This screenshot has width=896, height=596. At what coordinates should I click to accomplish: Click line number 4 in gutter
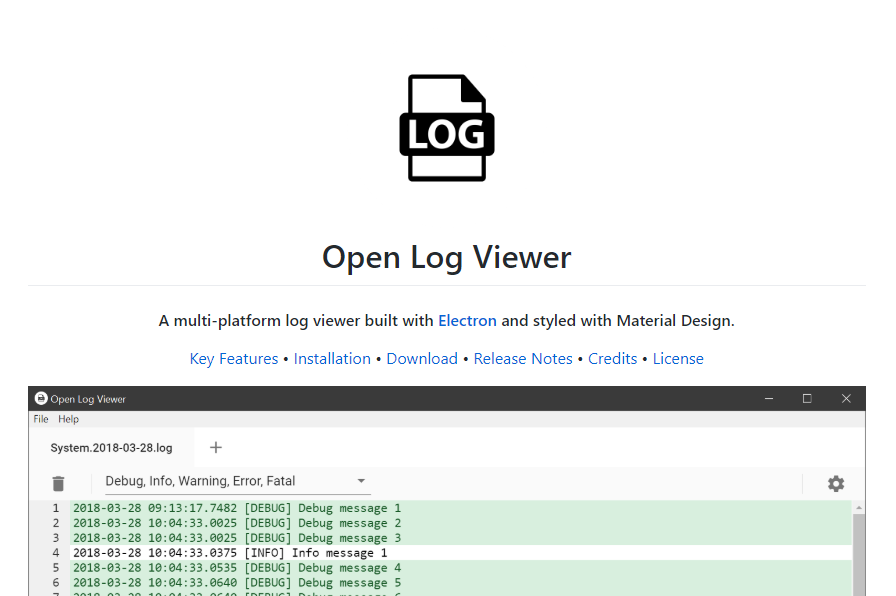[56, 553]
